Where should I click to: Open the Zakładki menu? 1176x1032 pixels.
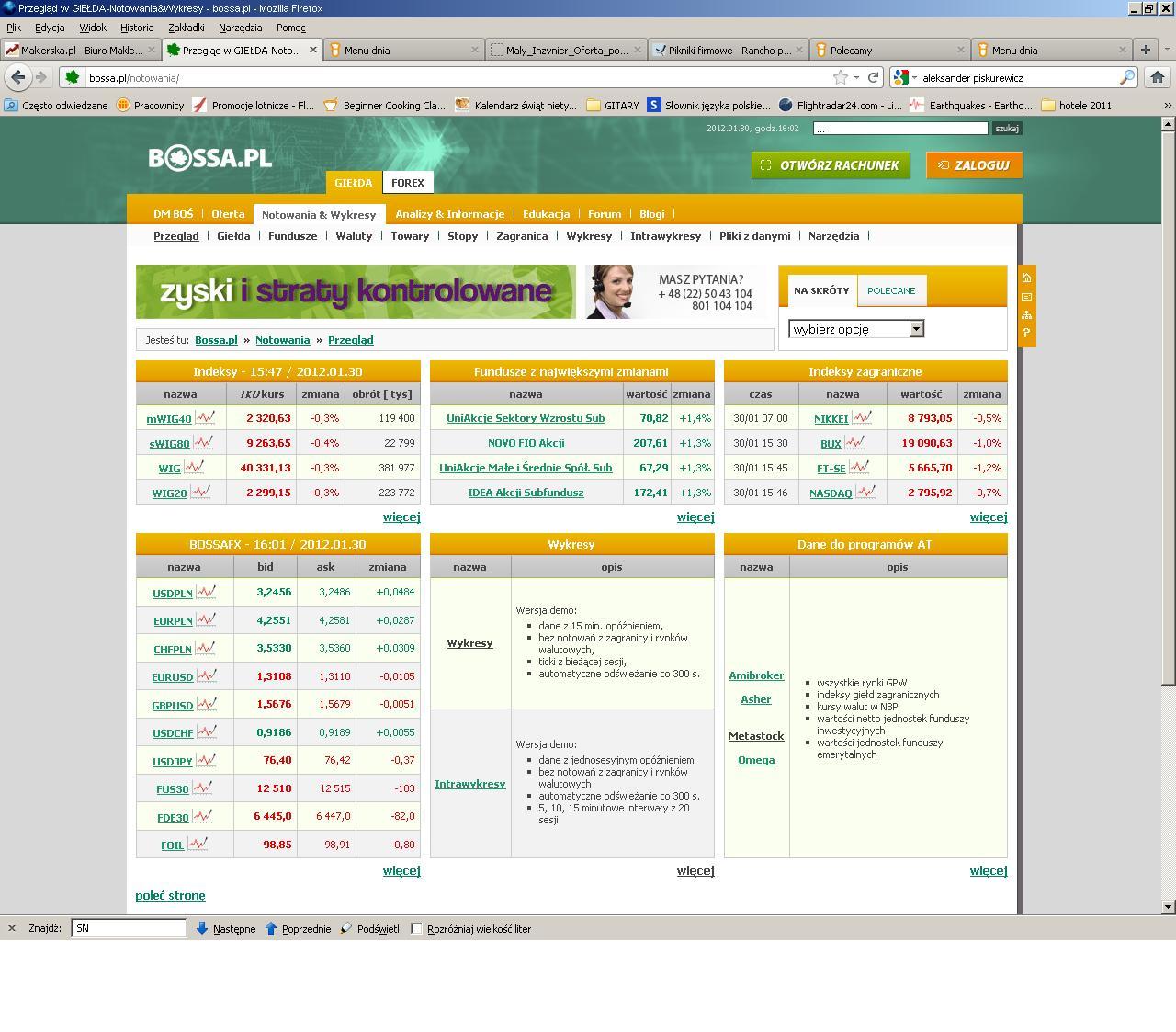coord(187,28)
